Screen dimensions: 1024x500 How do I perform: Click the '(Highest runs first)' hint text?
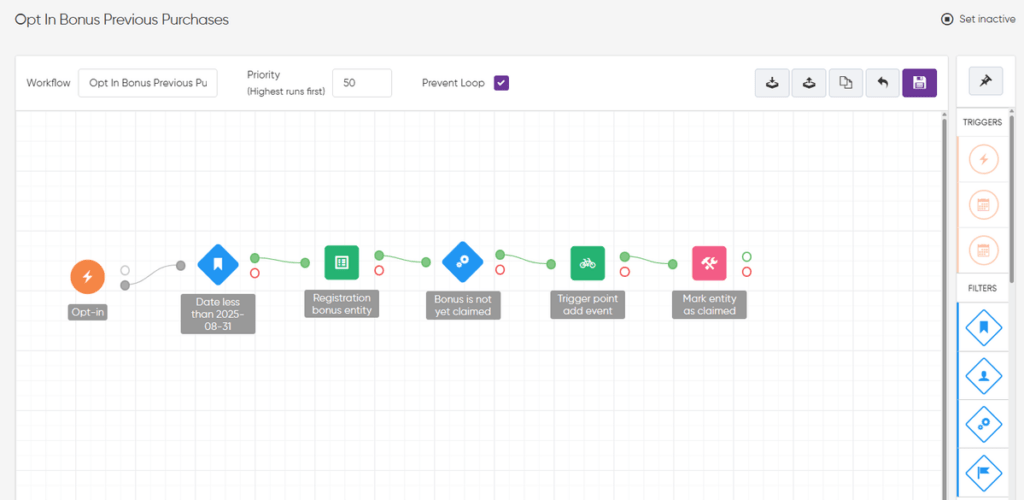pyautogui.click(x=286, y=91)
